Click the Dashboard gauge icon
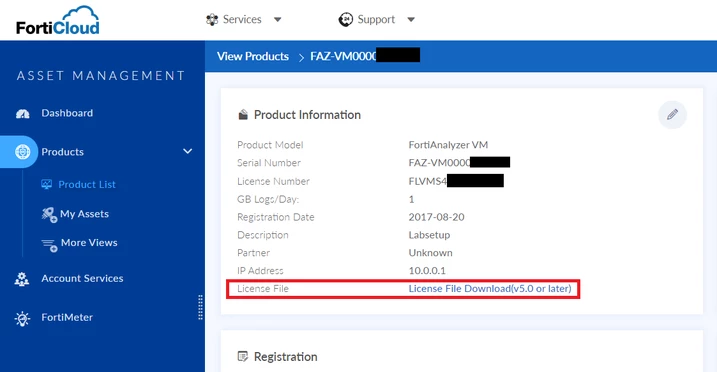Image resolution: width=717 pixels, height=372 pixels. coord(22,114)
